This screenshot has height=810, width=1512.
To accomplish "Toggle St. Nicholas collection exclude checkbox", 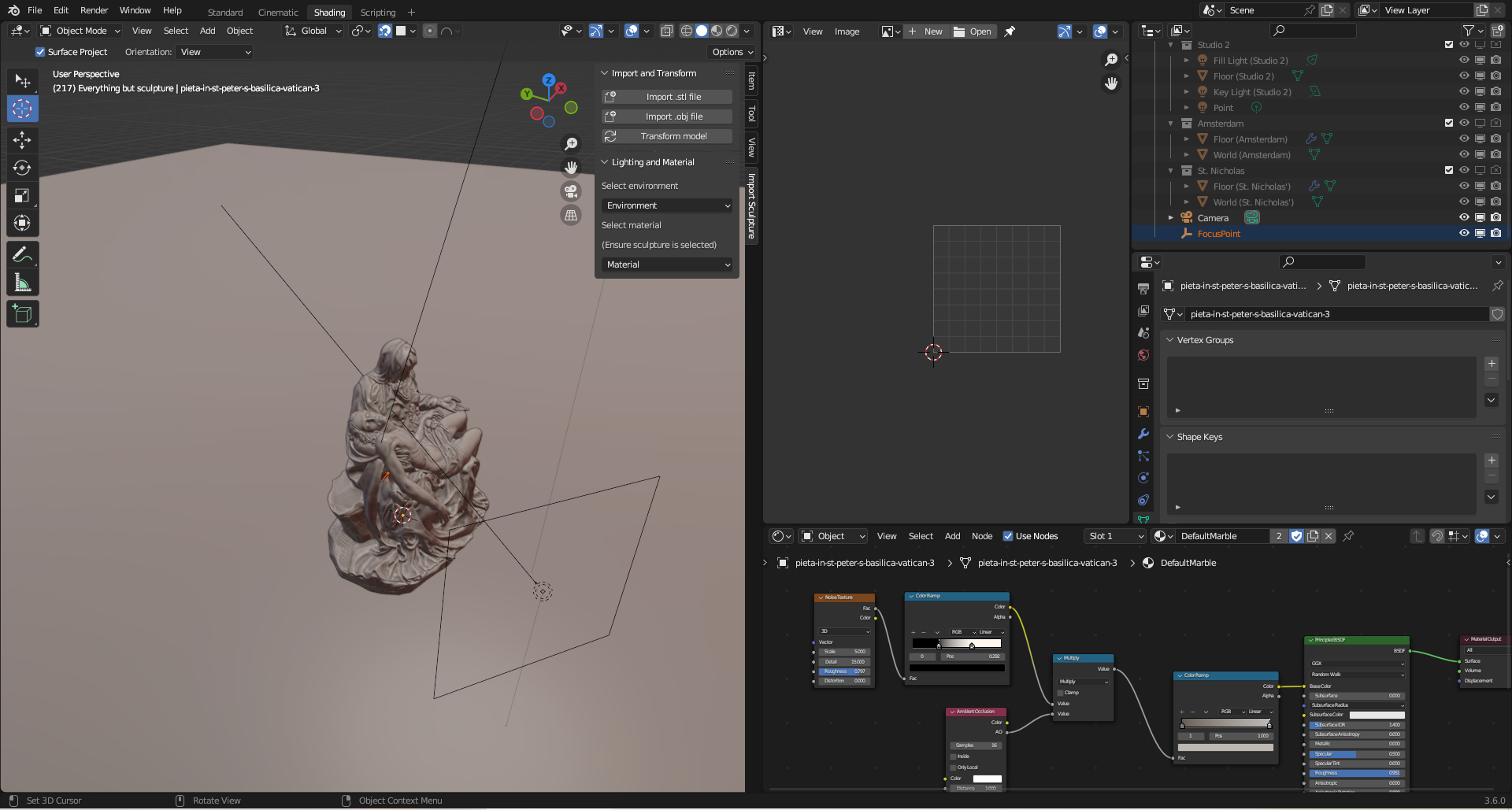I will (x=1449, y=171).
